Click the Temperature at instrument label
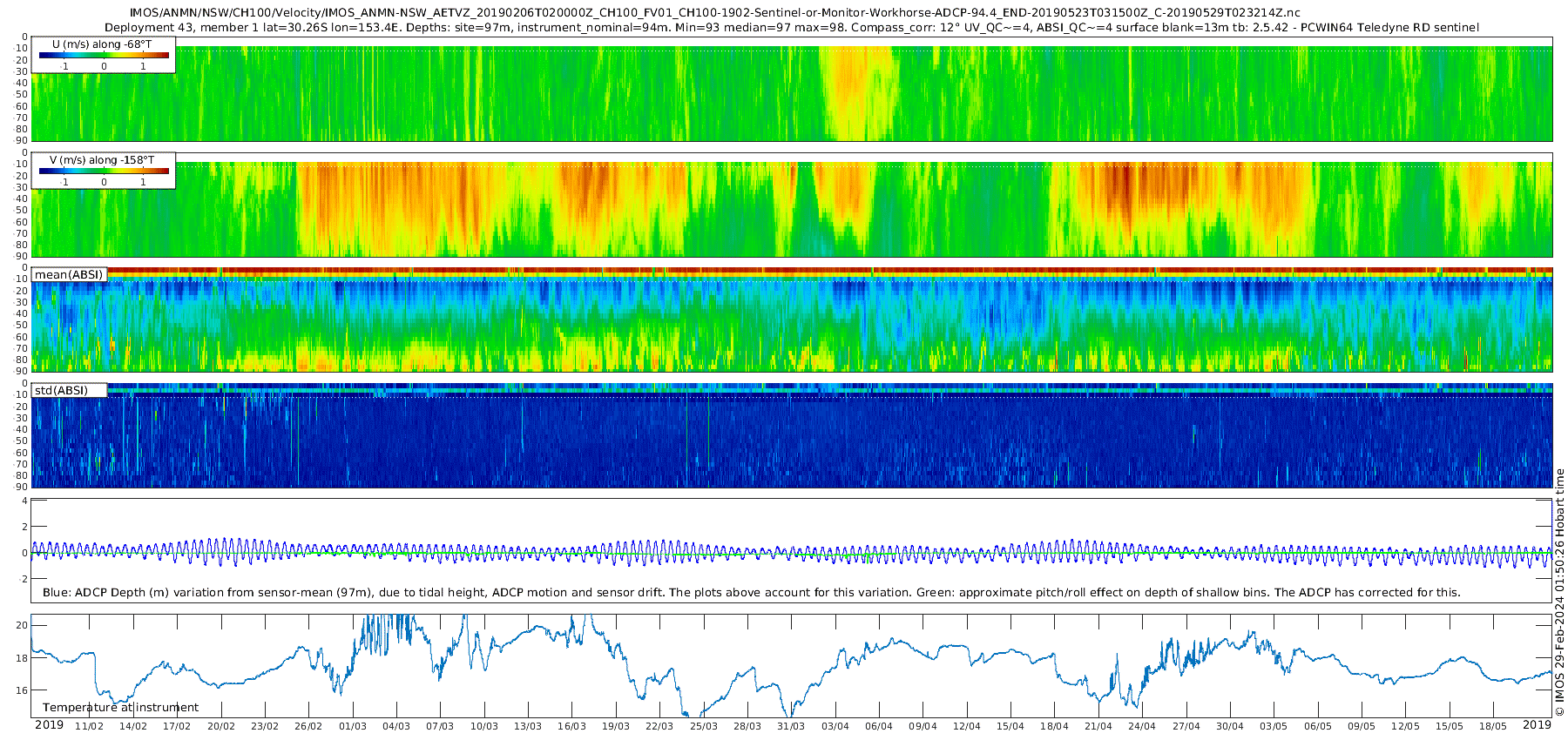The height and width of the screenshot is (740, 1568). (x=120, y=708)
